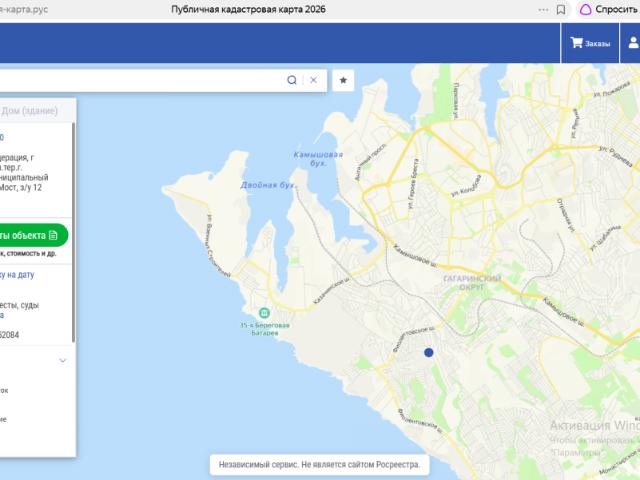Open the Заказы shopping cart

(x=590, y=43)
